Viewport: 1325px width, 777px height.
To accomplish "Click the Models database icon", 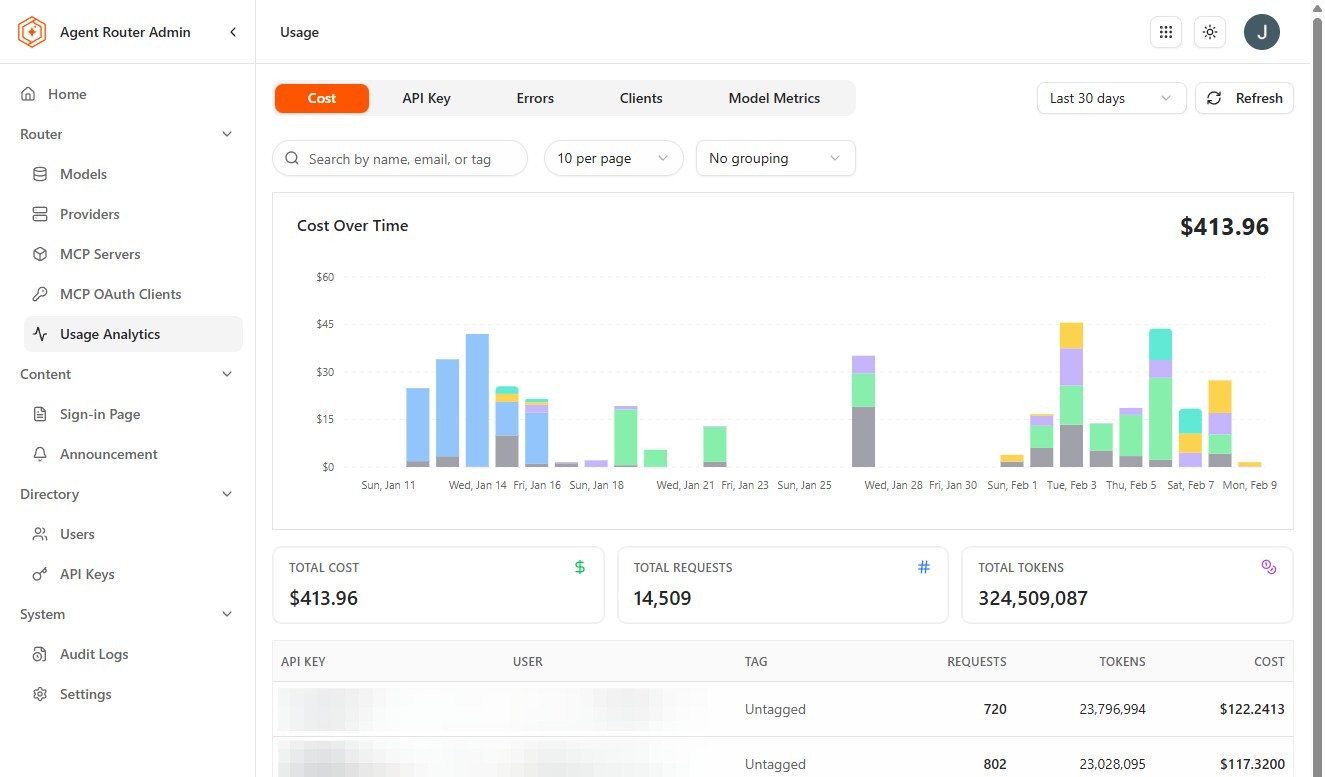I will (x=40, y=174).
